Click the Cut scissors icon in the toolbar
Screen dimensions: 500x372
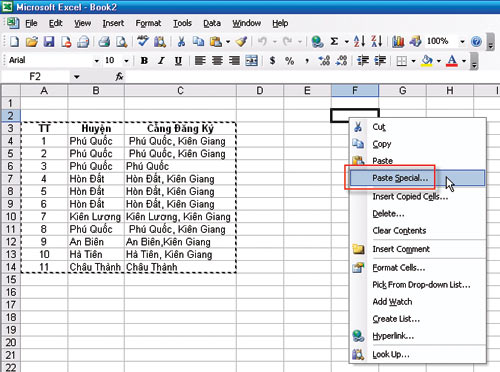click(x=181, y=42)
